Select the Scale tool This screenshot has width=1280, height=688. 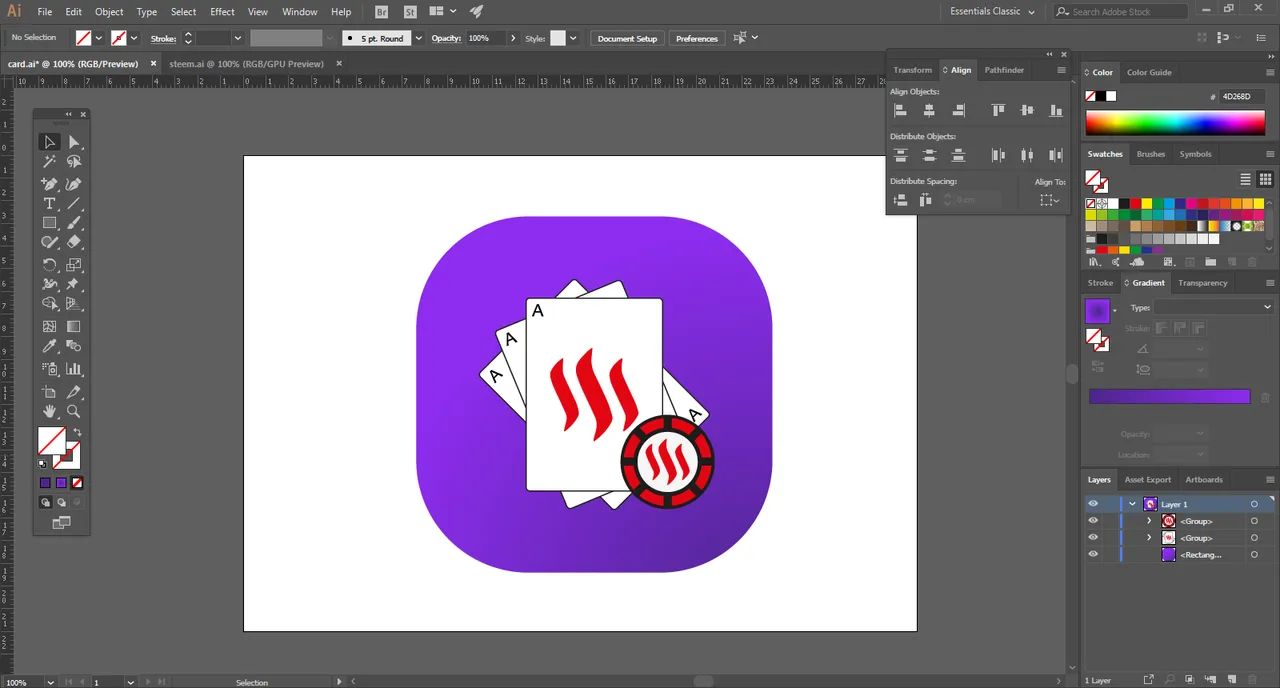[74, 265]
